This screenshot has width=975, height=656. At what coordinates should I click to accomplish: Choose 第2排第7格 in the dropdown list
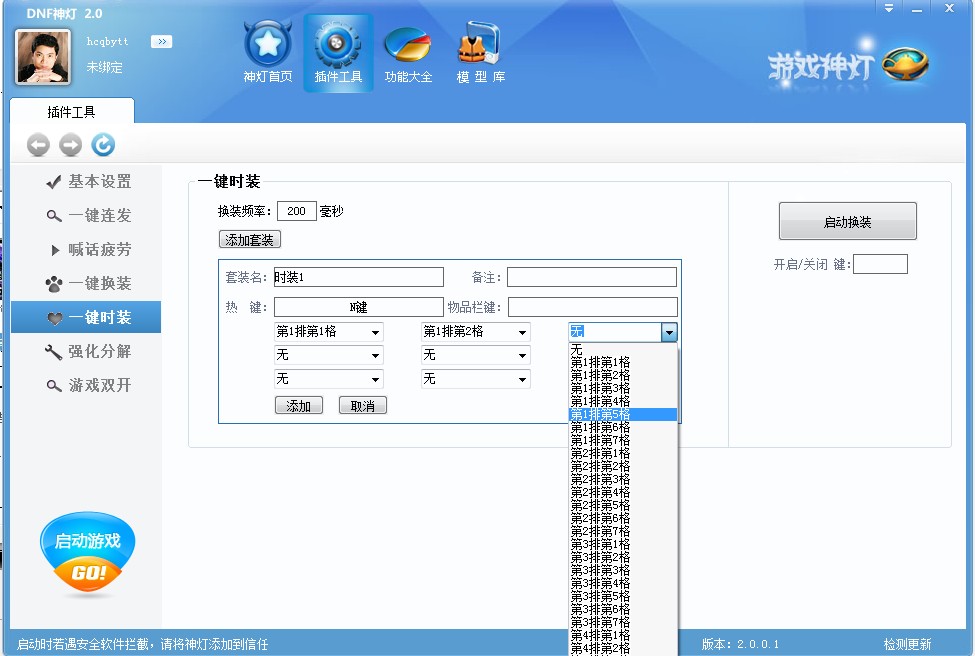click(623, 532)
